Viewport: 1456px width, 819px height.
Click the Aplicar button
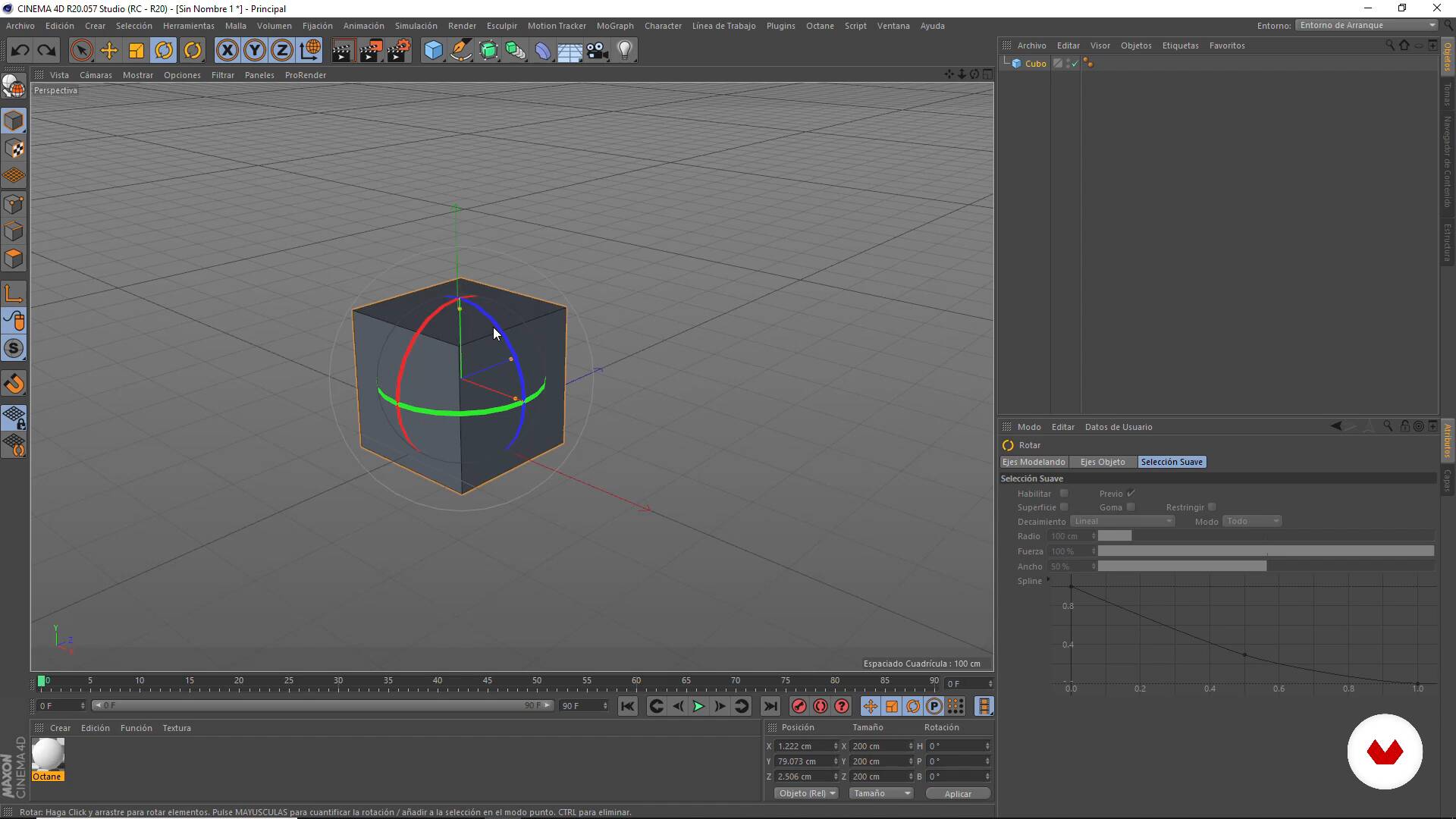coord(958,793)
